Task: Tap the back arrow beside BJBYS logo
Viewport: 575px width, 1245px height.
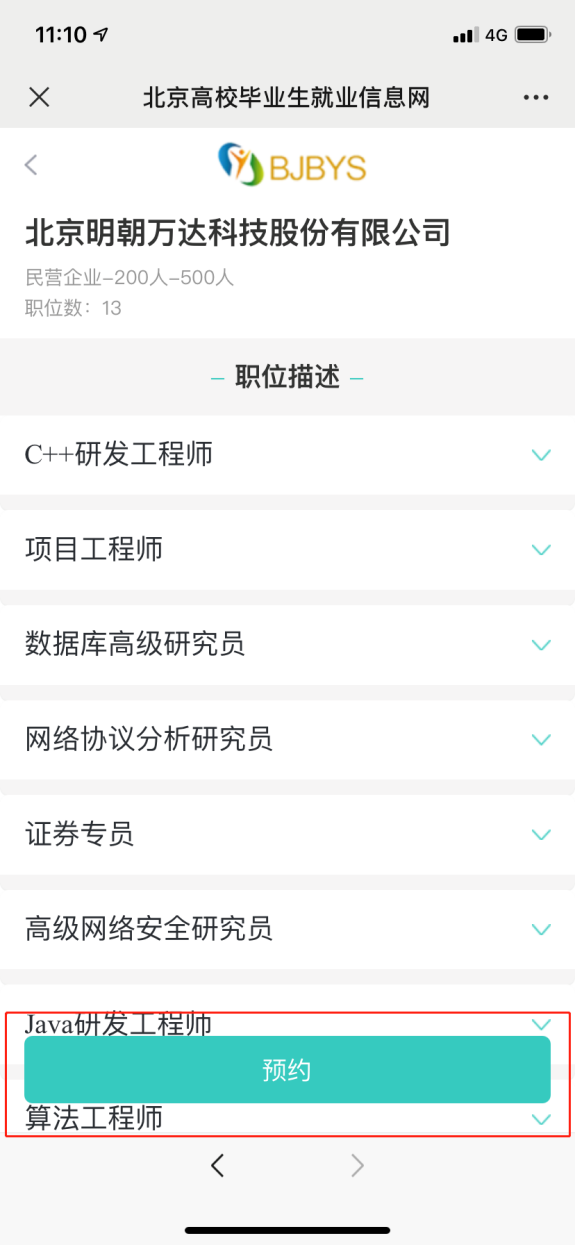Action: tap(31, 165)
